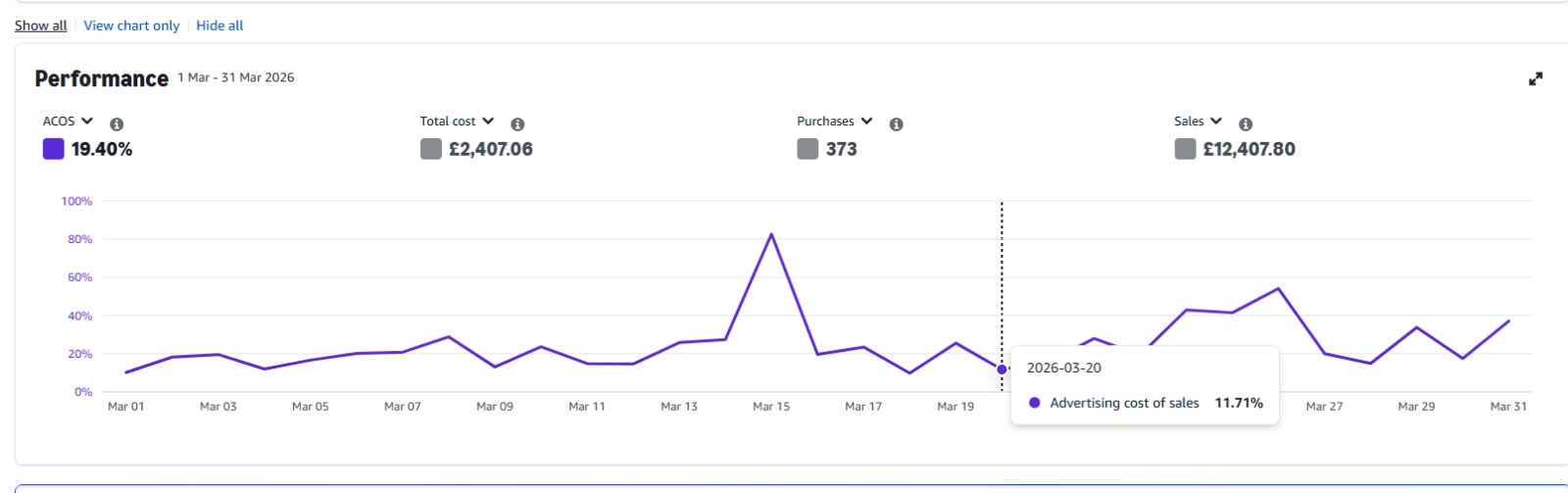Select the View chart only link
Image resolution: width=1568 pixels, height=493 pixels.
(x=131, y=25)
